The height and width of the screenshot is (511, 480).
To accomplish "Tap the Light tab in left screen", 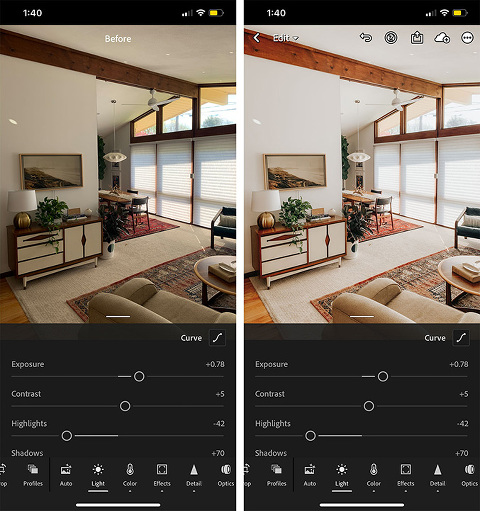I will (98, 475).
